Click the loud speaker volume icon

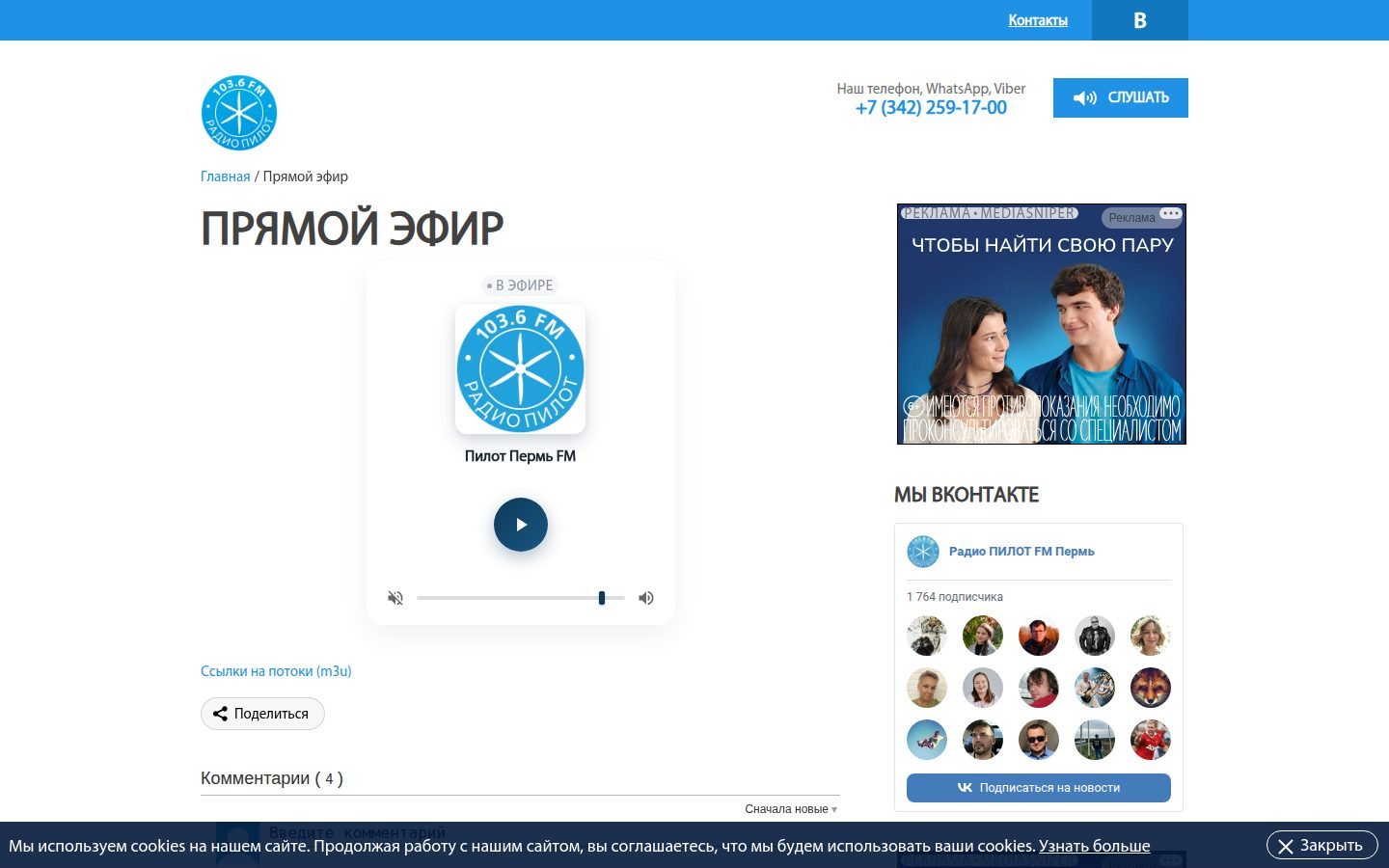click(646, 598)
